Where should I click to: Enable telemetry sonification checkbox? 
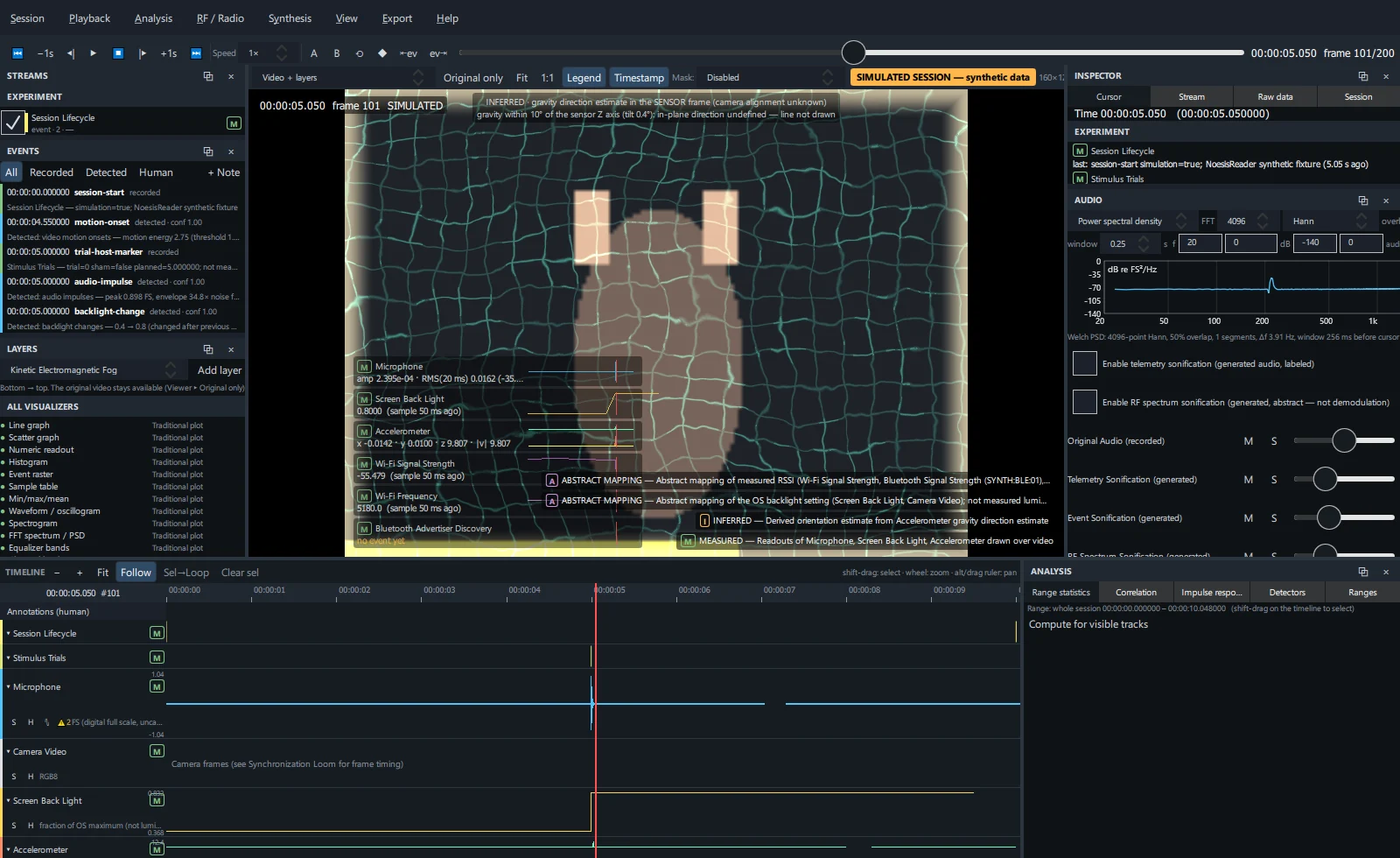[1085, 363]
